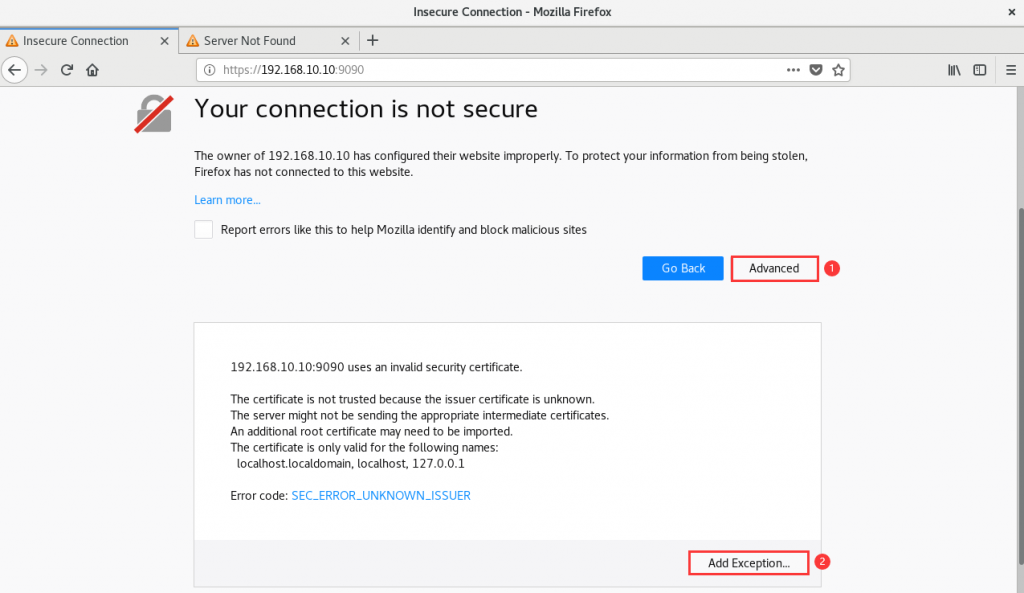The width and height of the screenshot is (1024, 593).
Task: Go to the Home page
Action: tap(92, 70)
